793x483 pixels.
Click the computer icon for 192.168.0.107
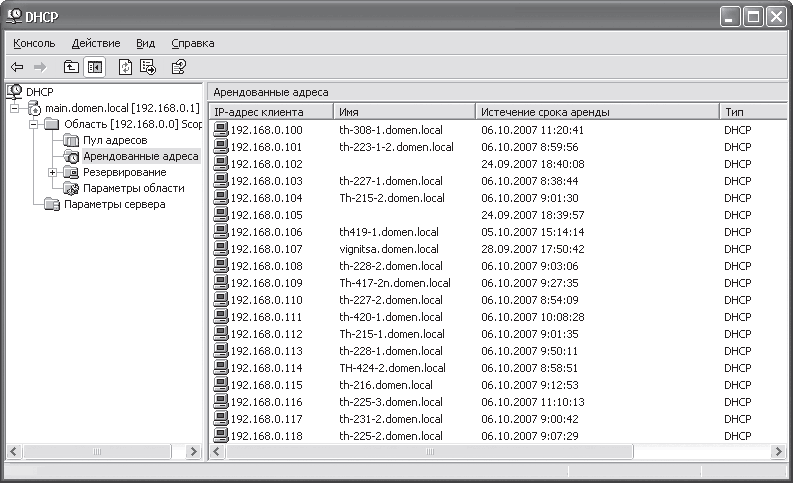click(221, 248)
